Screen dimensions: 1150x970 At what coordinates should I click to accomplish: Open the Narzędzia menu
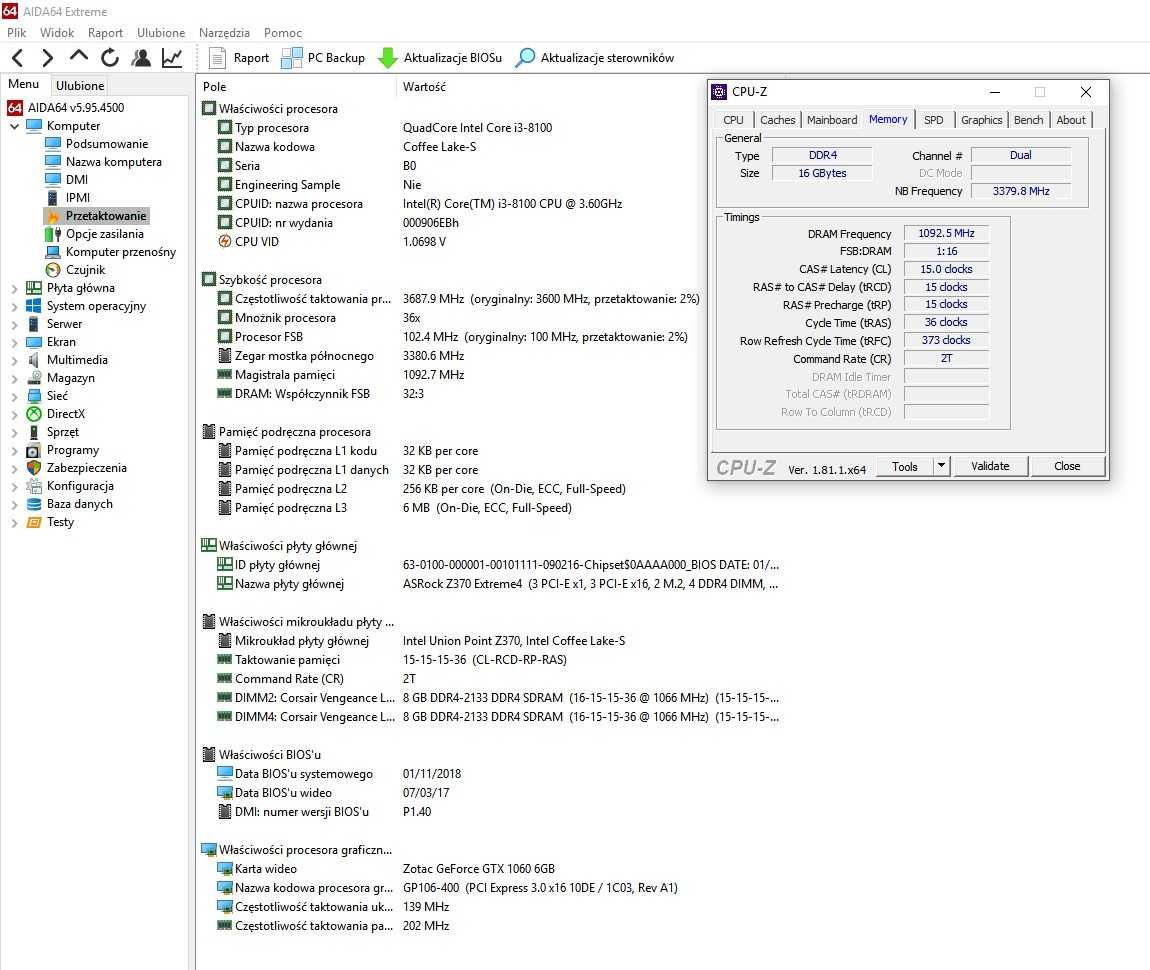224,33
